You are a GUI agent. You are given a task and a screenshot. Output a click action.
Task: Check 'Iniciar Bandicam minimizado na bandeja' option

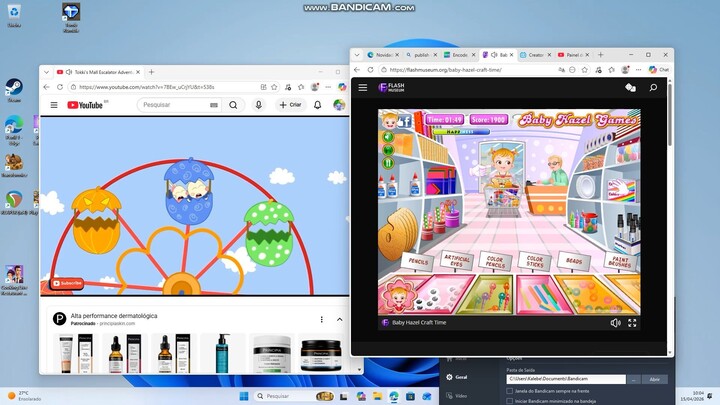[509, 401]
